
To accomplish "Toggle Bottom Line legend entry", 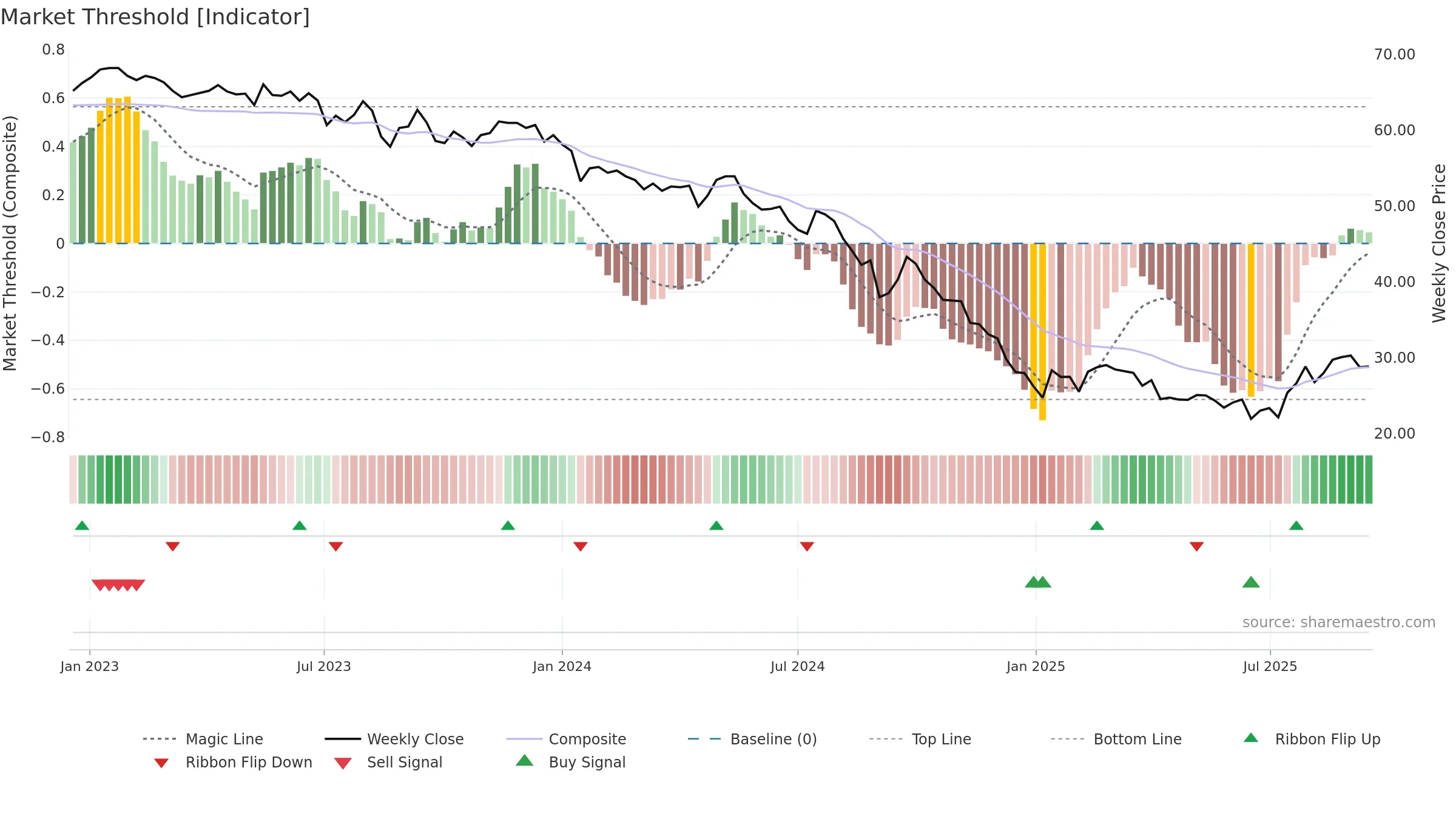I will [x=1116, y=739].
